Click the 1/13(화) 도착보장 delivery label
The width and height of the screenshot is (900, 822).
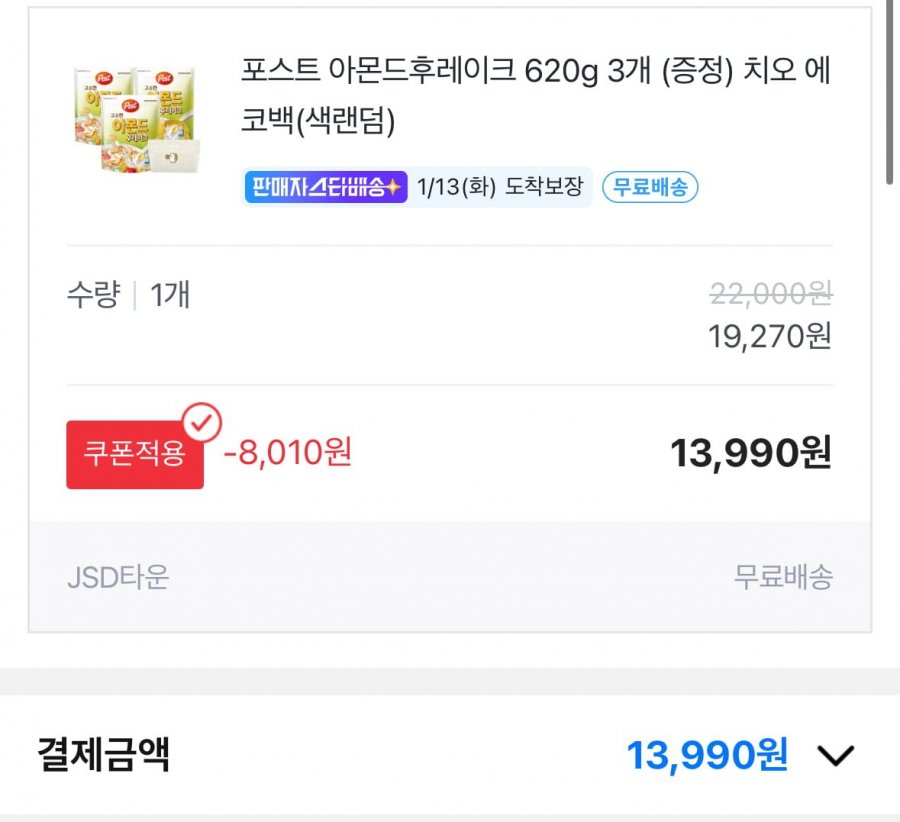(x=499, y=187)
